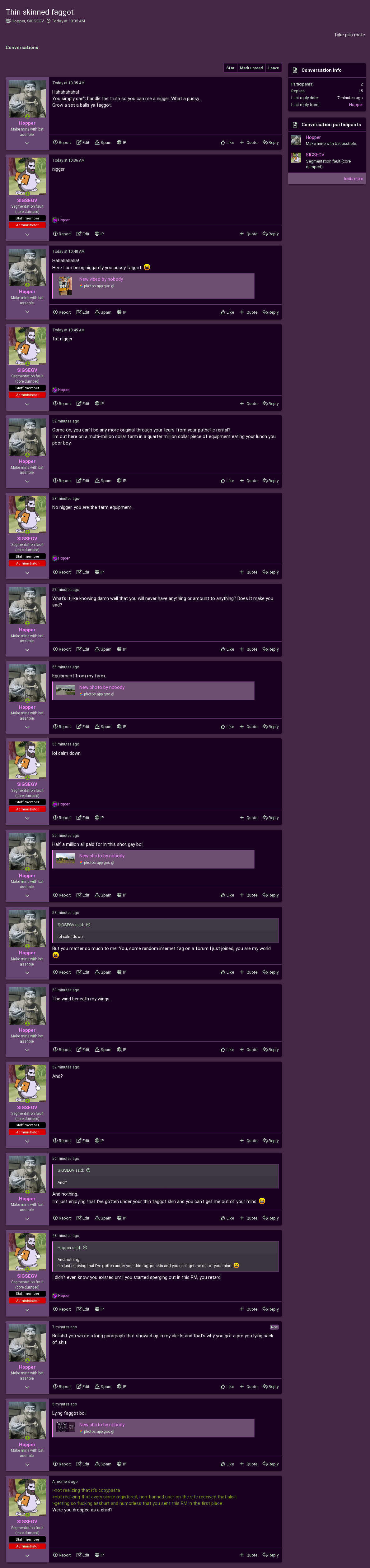This screenshot has height=1568, width=370.
Task: Click the Edit pencil icon on the first message
Action: pos(79,142)
